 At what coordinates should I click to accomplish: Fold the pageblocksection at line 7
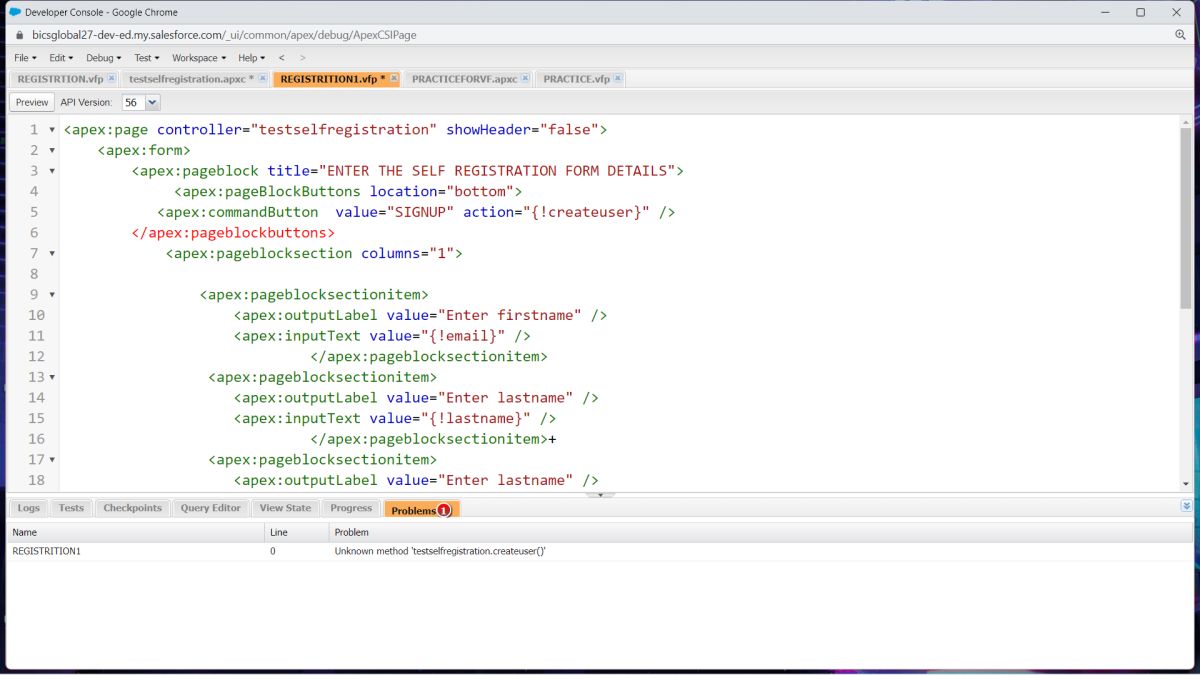(x=52, y=253)
